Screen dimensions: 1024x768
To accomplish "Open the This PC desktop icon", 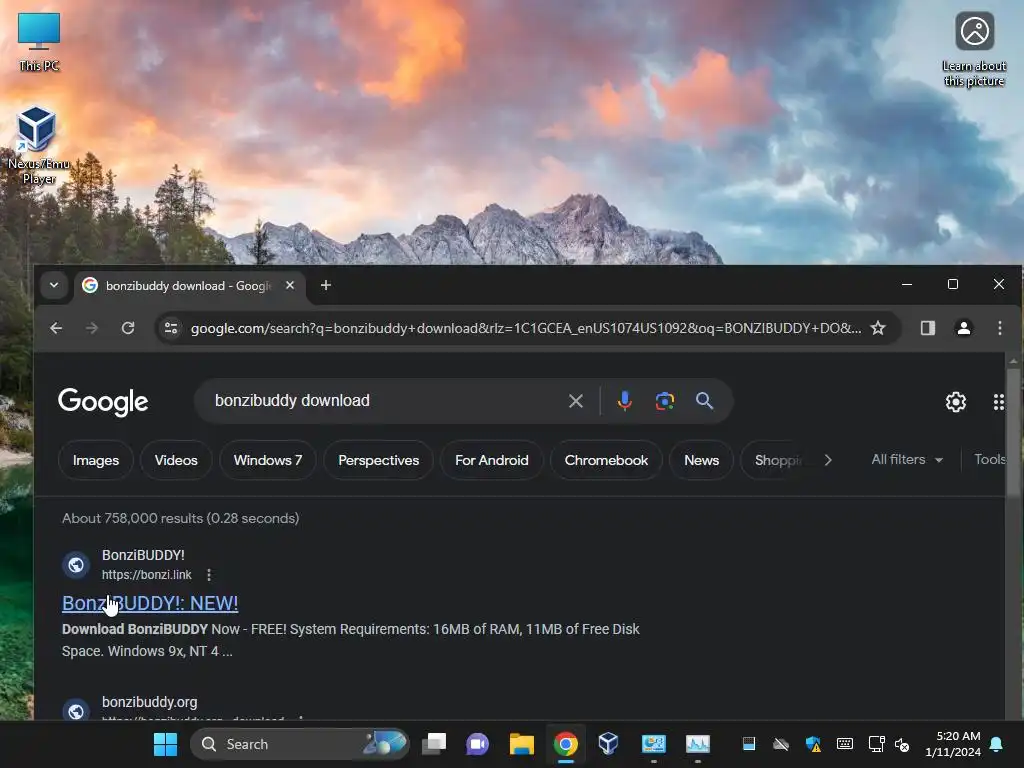I will [x=39, y=41].
